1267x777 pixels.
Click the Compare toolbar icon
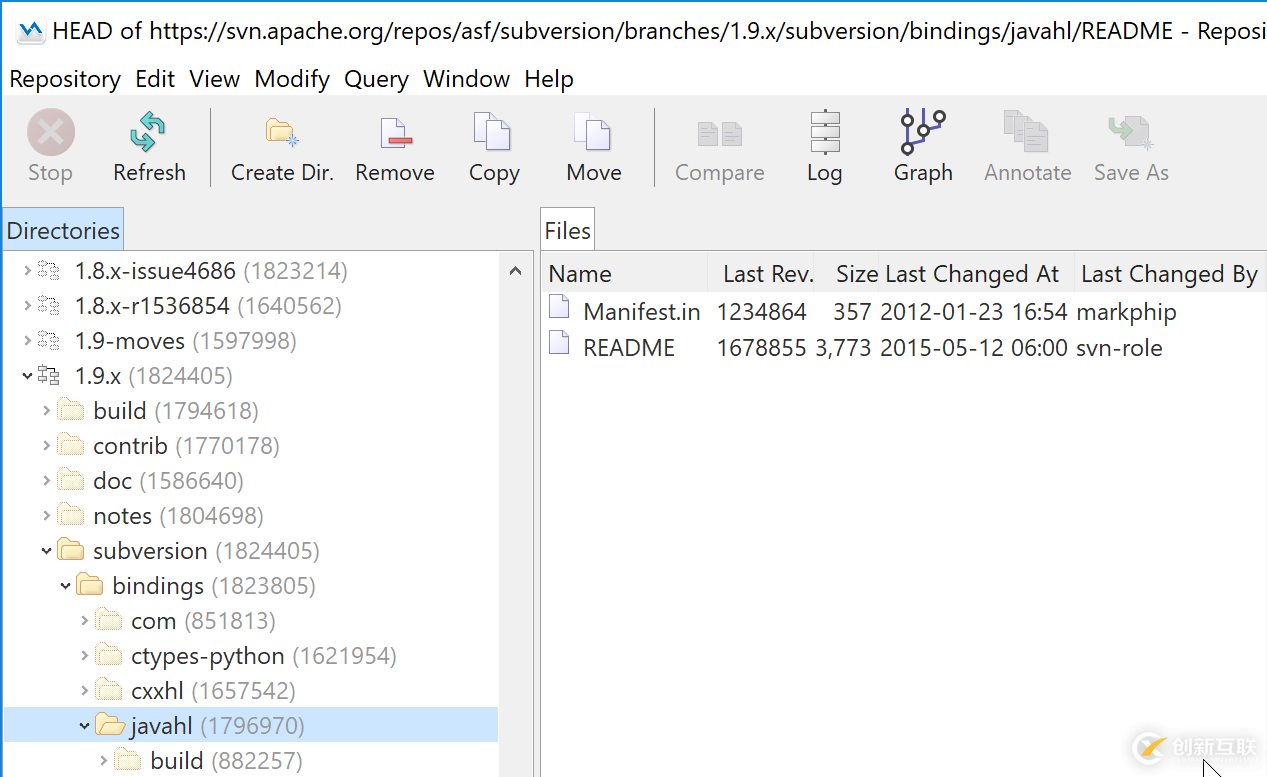click(719, 133)
